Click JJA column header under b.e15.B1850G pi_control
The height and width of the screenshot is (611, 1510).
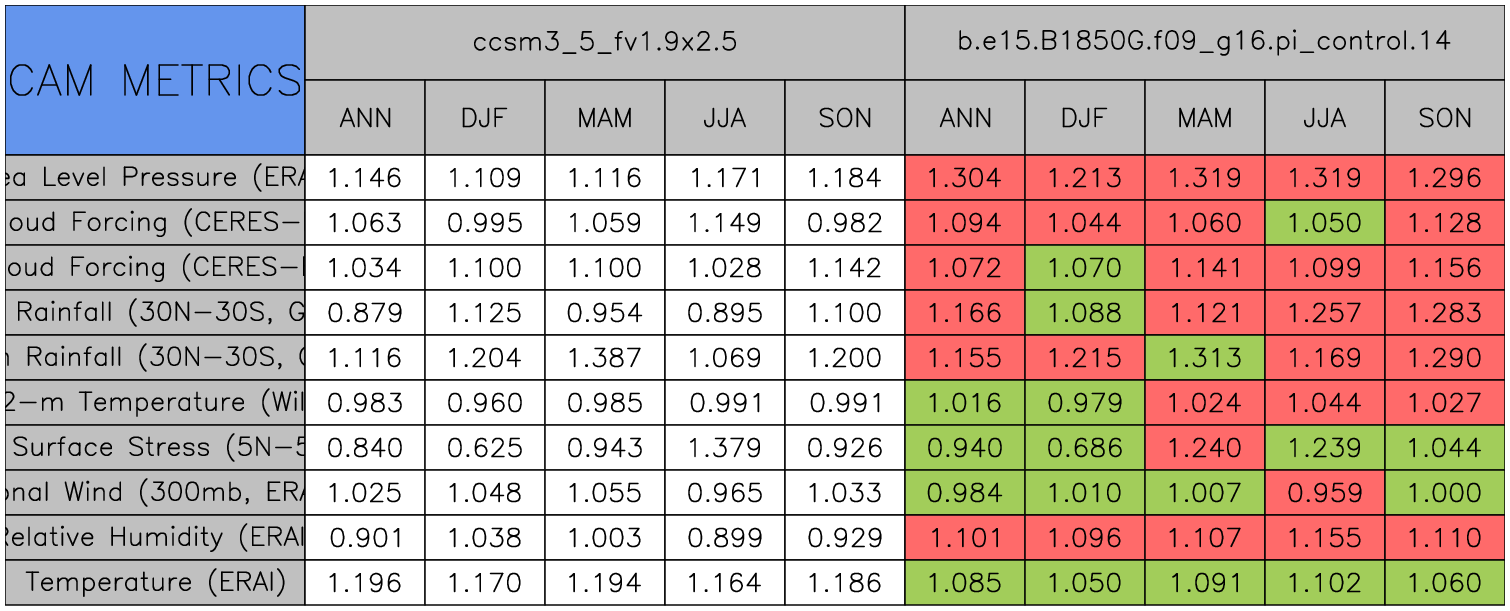(x=1325, y=118)
